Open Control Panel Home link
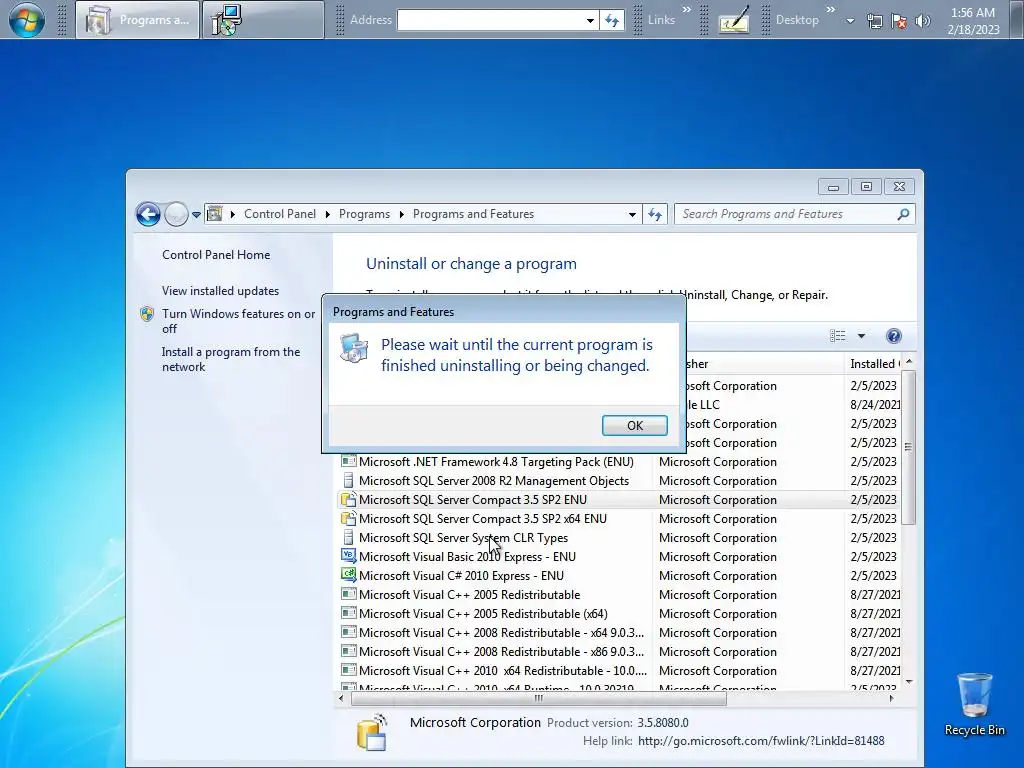The width and height of the screenshot is (1024, 768). click(216, 255)
